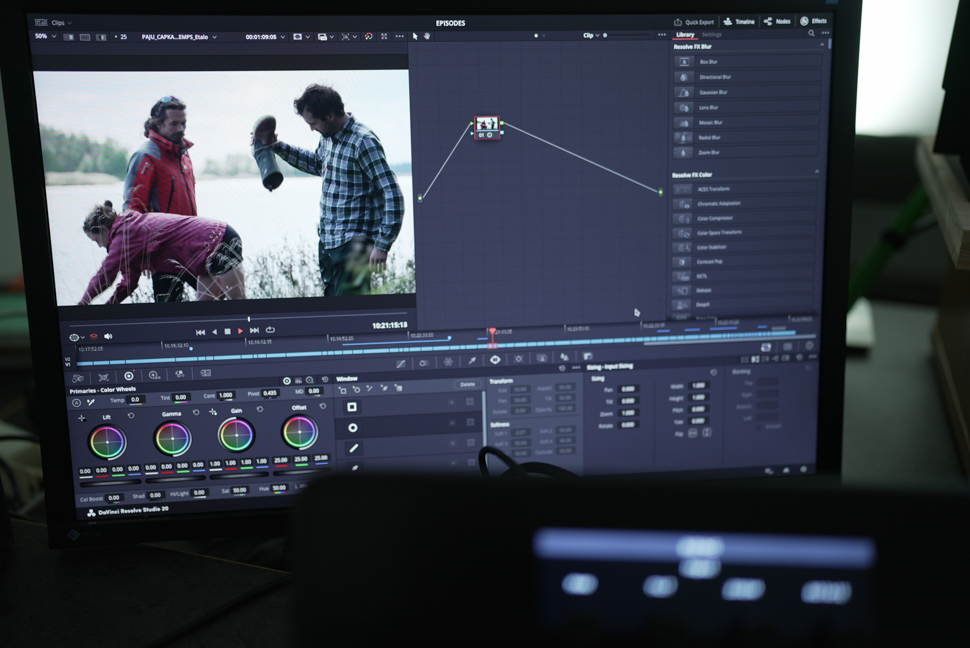970x648 pixels.
Task: Select the circle window shape icon
Action: pos(352,428)
